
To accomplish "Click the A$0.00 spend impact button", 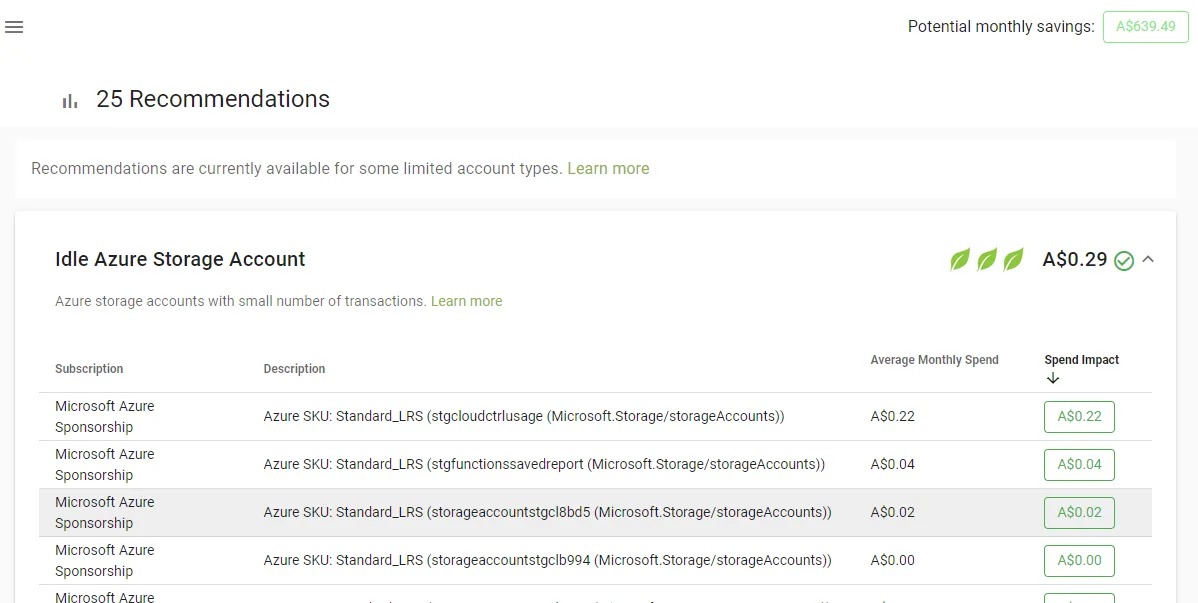I will coord(1079,561).
